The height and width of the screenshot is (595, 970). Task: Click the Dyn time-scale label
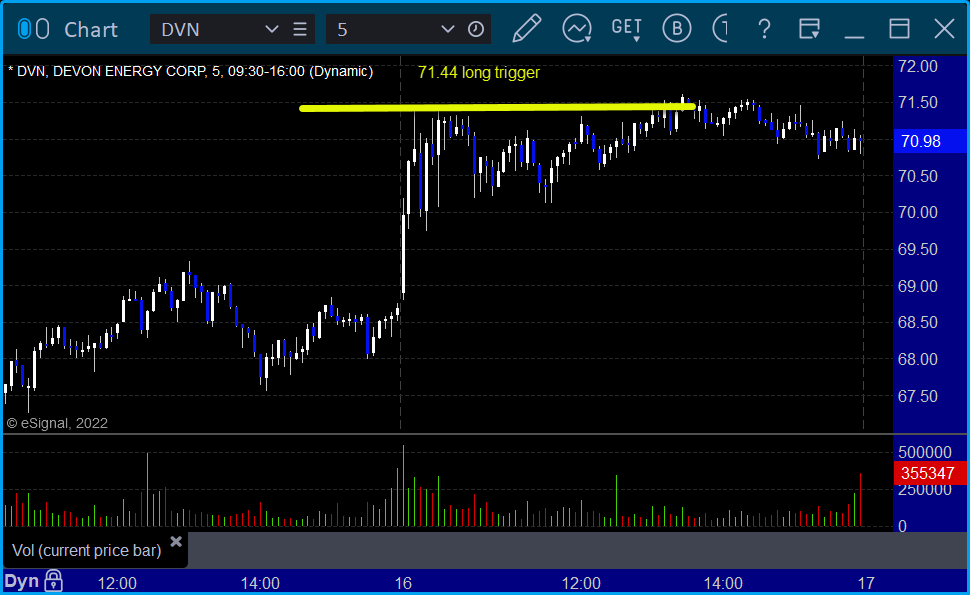pos(22,581)
